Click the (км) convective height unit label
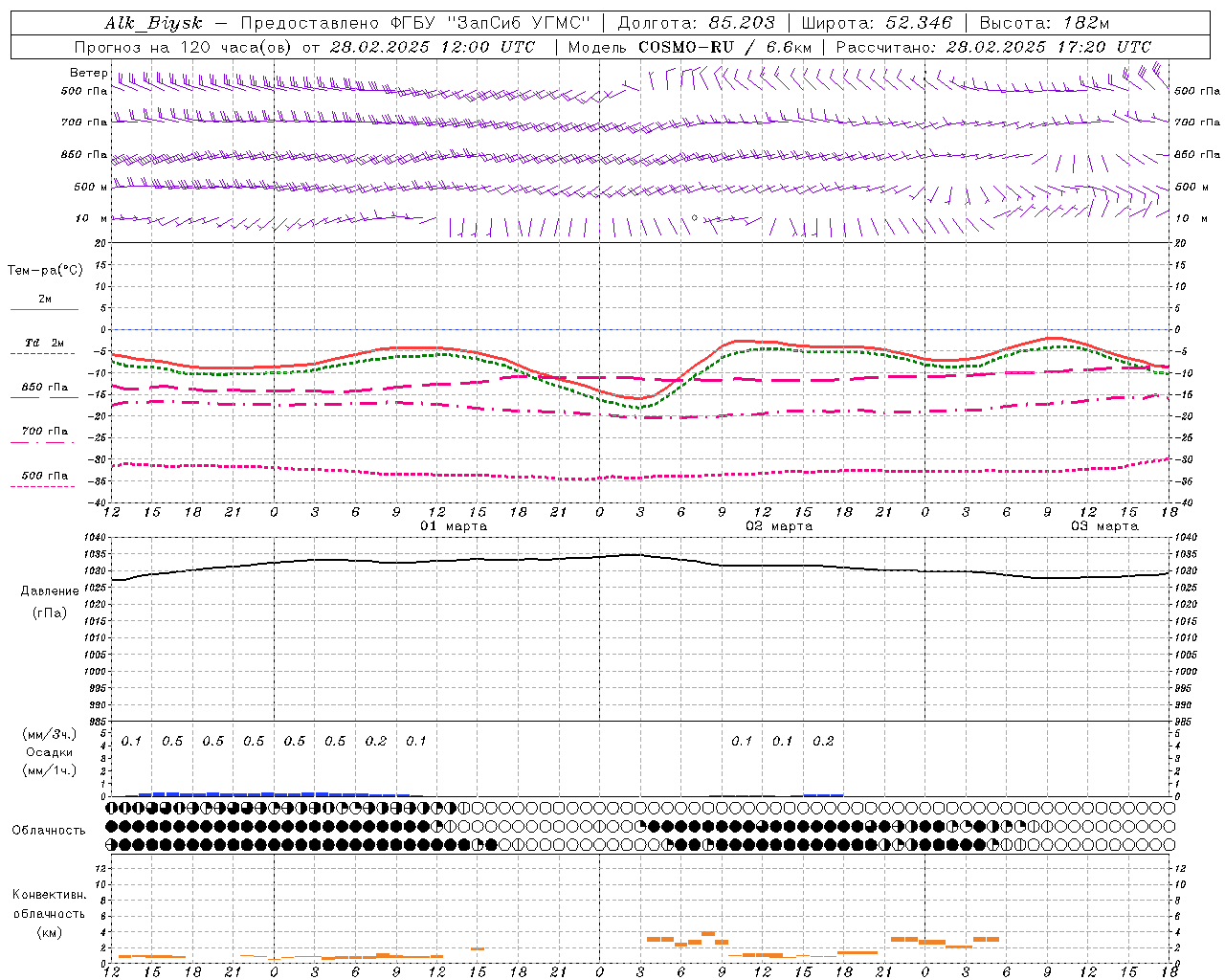 [x=50, y=932]
